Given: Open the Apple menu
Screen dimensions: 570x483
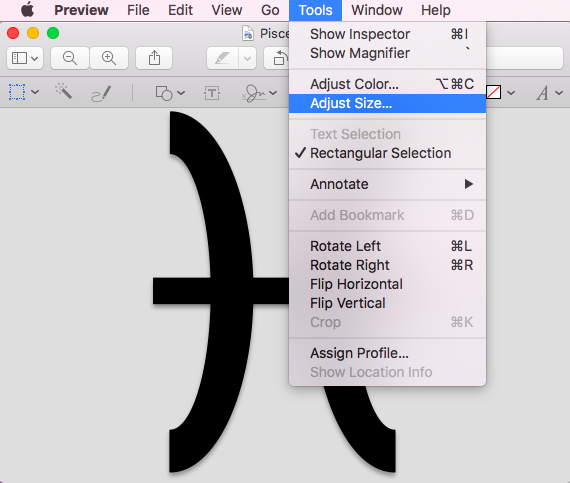Looking at the screenshot, I should coord(27,10).
